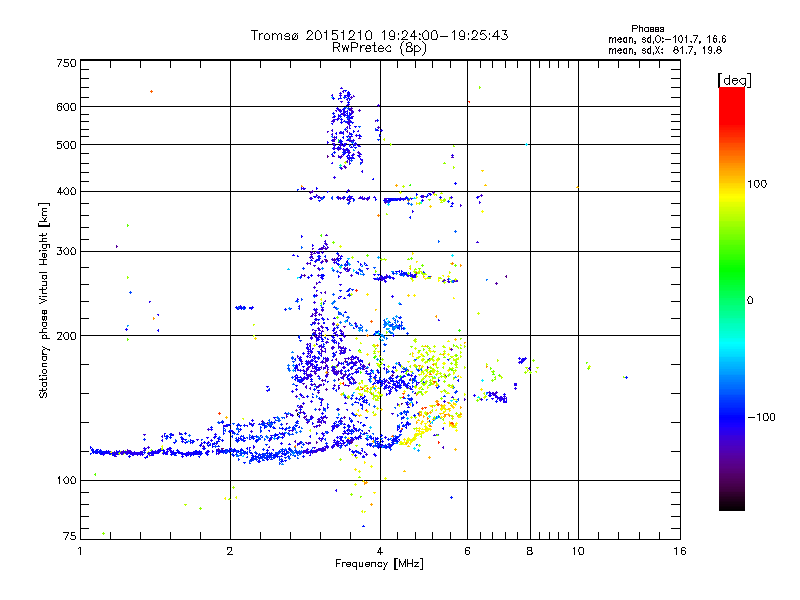Click the plot title 'Tromsø 20151210 19:24:00-19:25:43'
This screenshot has width=800, height=600.
click(379, 35)
